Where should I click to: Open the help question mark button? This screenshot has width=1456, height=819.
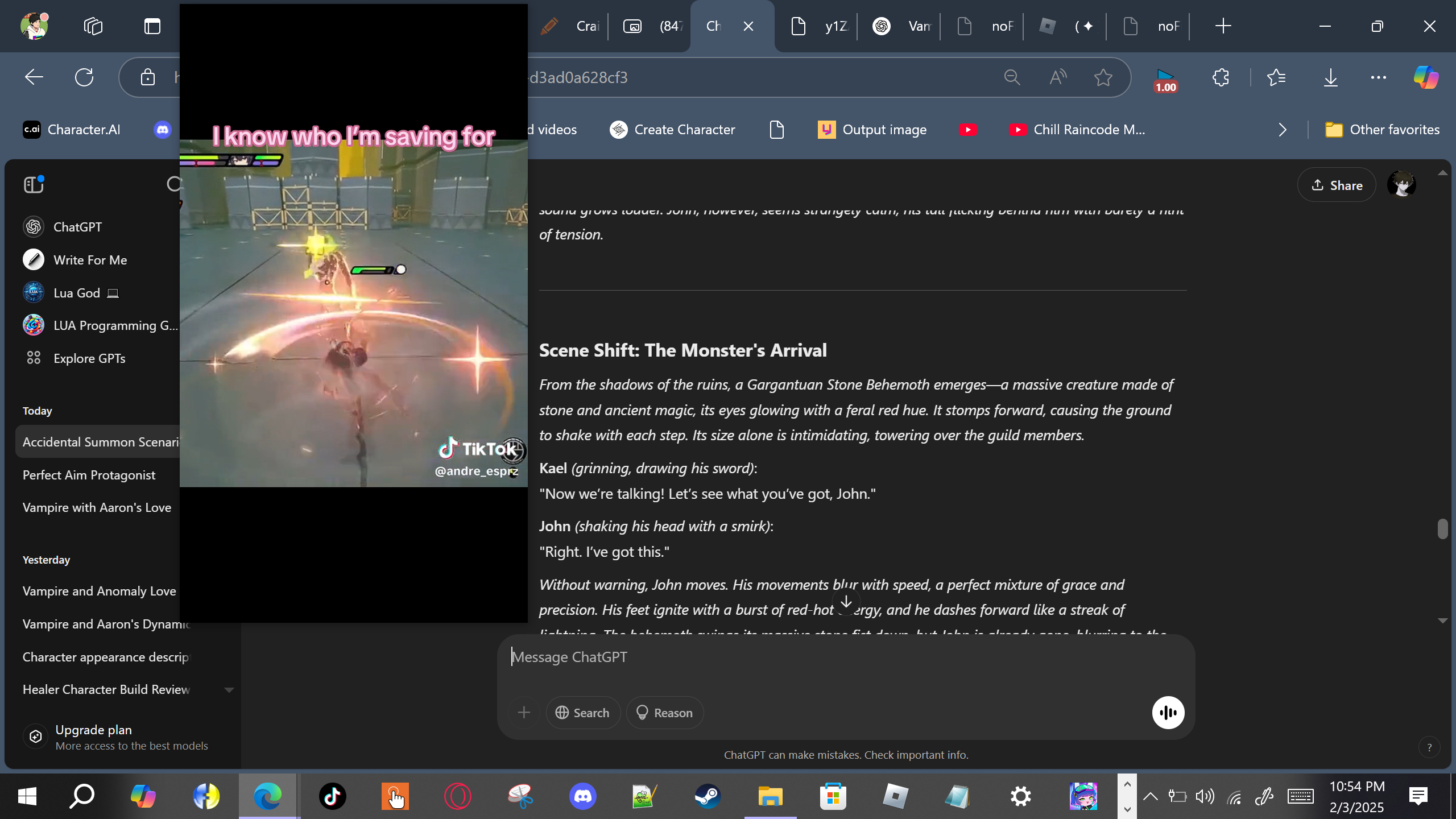[1429, 747]
